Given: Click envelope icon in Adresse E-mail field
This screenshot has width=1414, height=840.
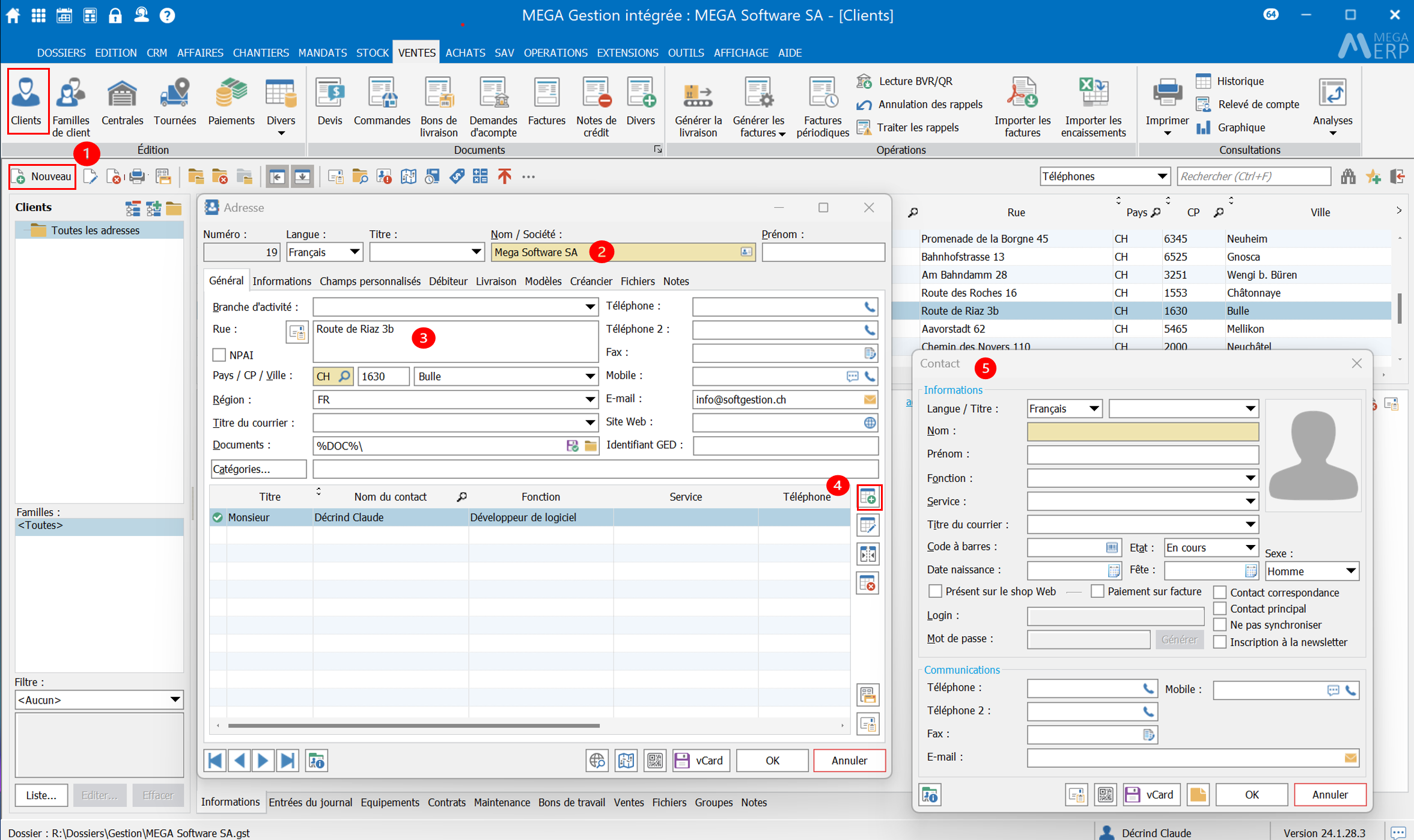Looking at the screenshot, I should coord(870,400).
